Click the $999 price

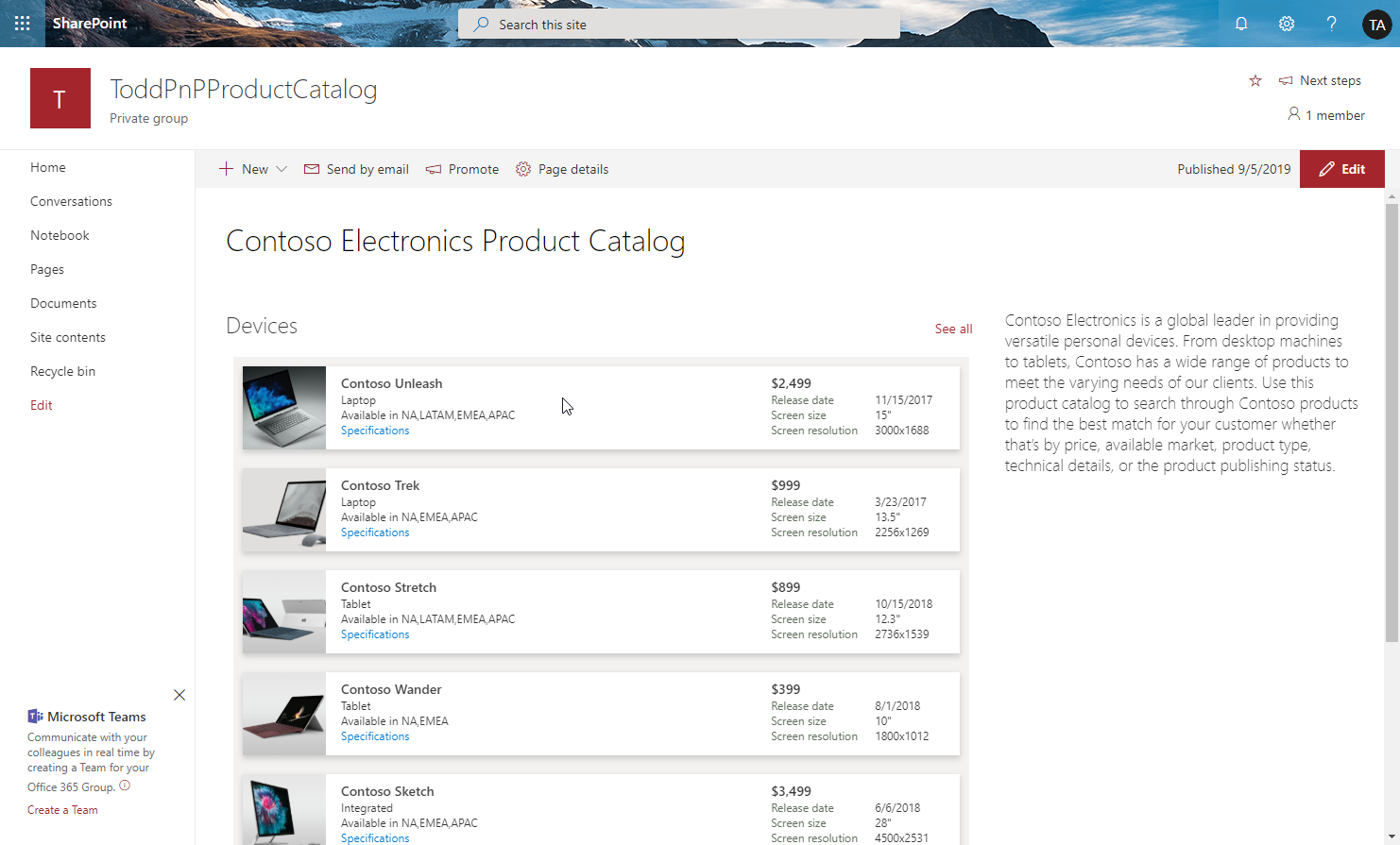click(x=785, y=485)
